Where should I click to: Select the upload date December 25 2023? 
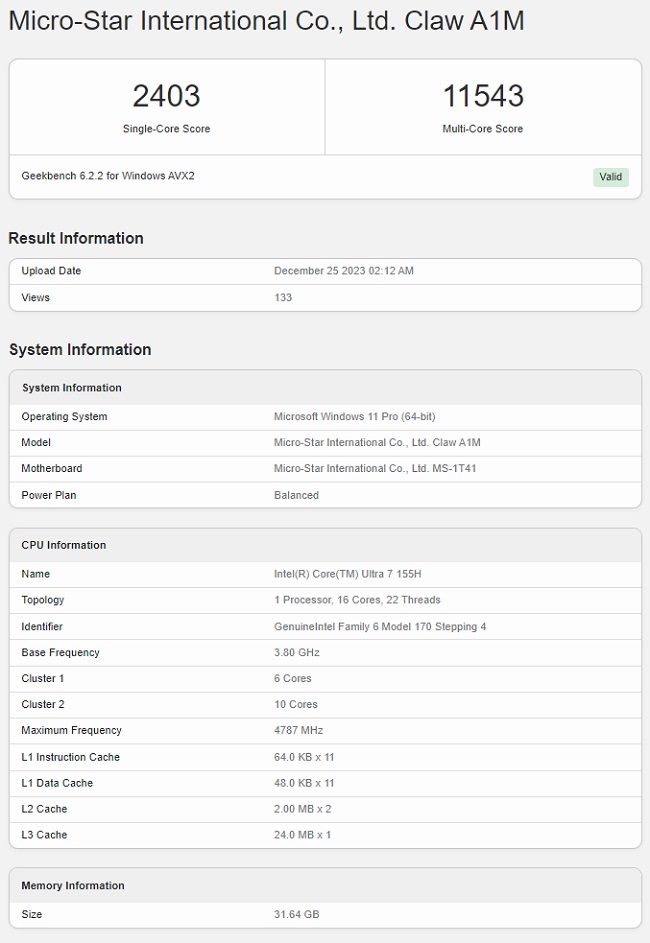point(344,271)
